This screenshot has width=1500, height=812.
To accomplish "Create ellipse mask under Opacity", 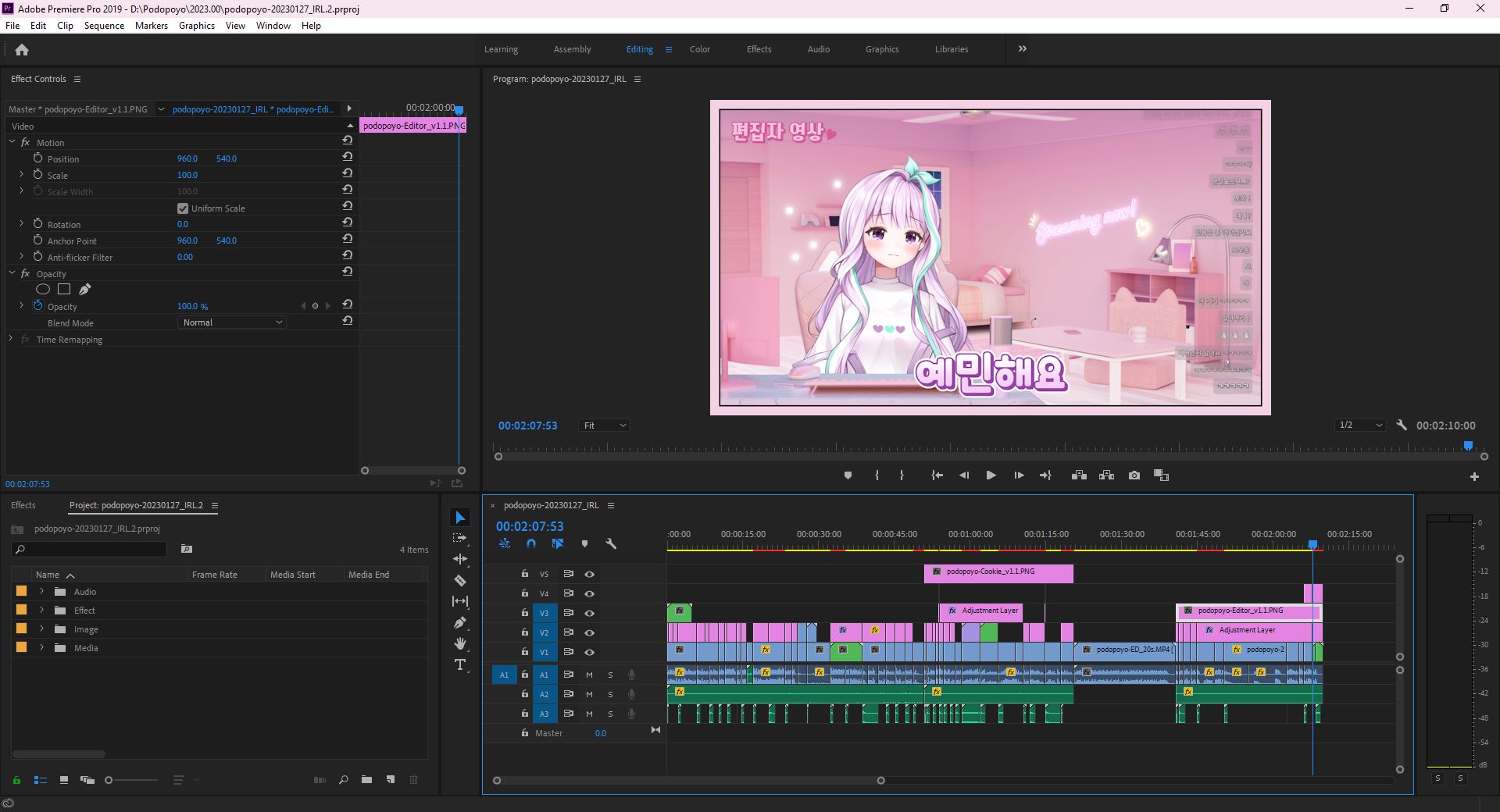I will click(43, 290).
